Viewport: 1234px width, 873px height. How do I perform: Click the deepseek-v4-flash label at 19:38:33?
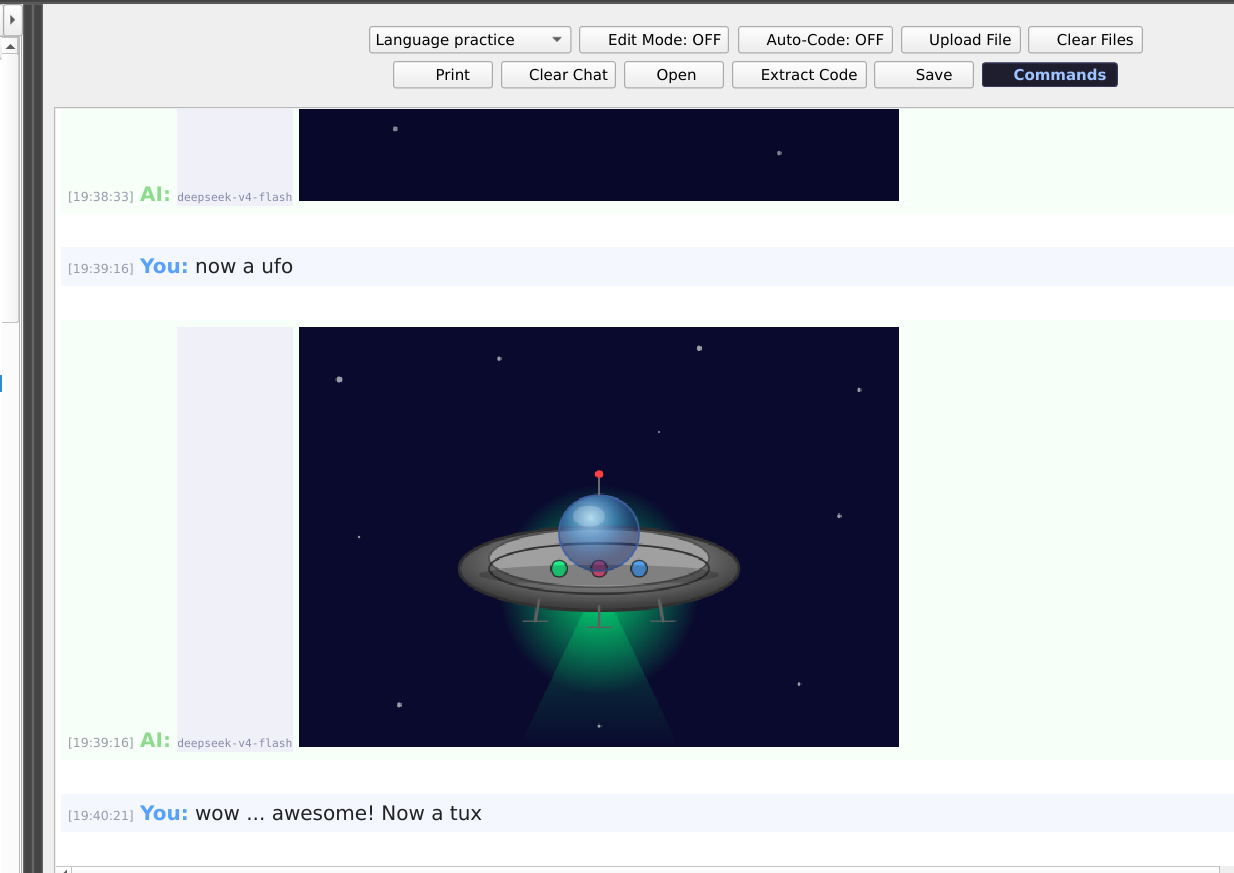tap(235, 197)
